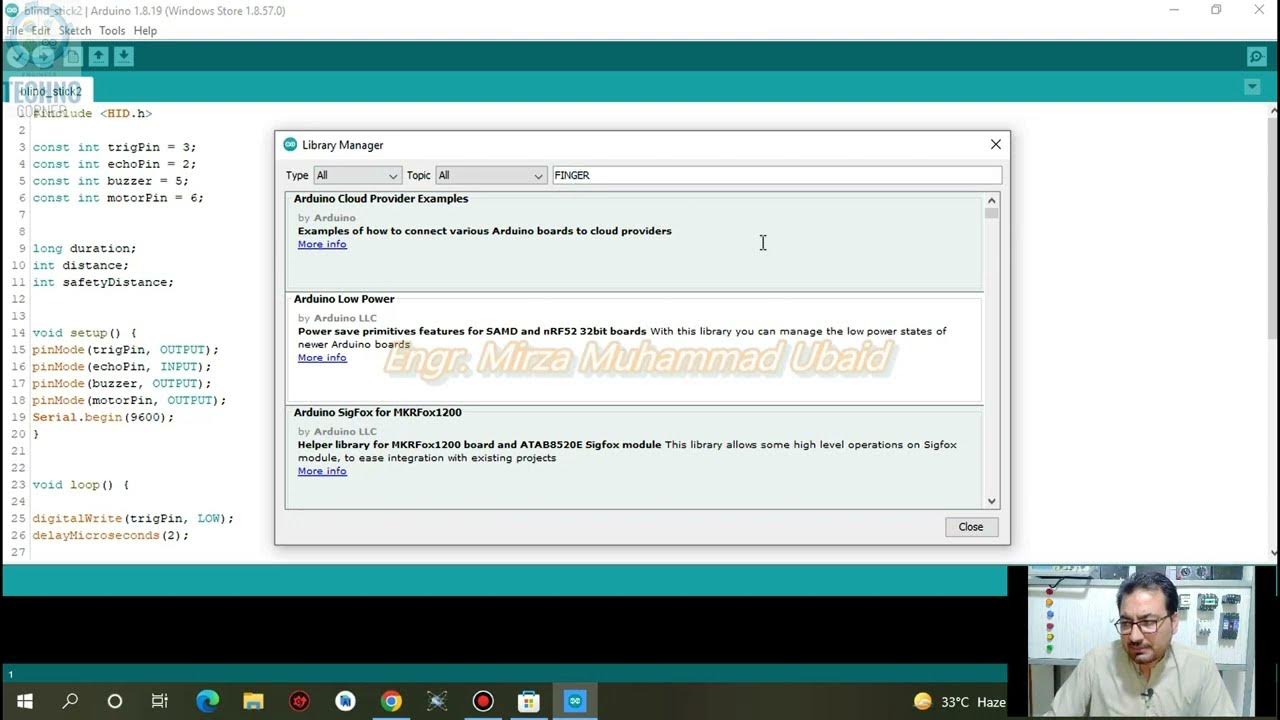Open File Explorer from taskbar
Viewport: 1280px width, 720px height.
(253, 702)
